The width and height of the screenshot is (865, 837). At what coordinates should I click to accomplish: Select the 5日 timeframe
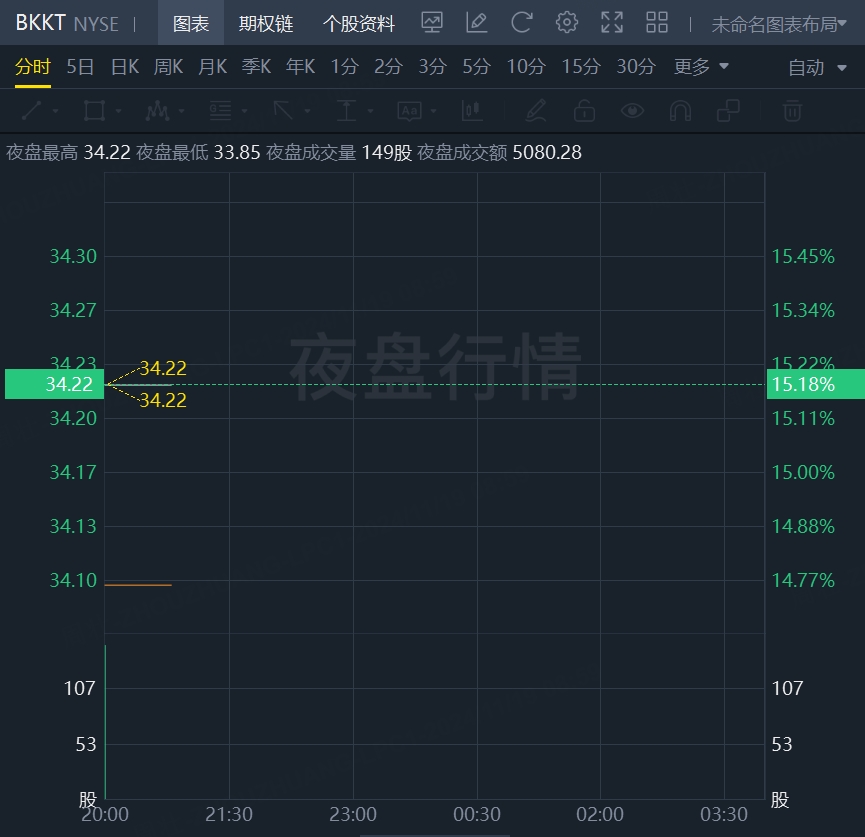click(80, 67)
